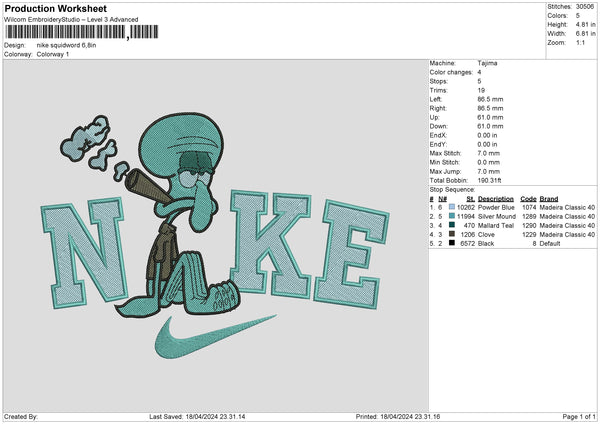Click the Clove color swatch
Viewport: 600px width, 424px height.
[452, 234]
